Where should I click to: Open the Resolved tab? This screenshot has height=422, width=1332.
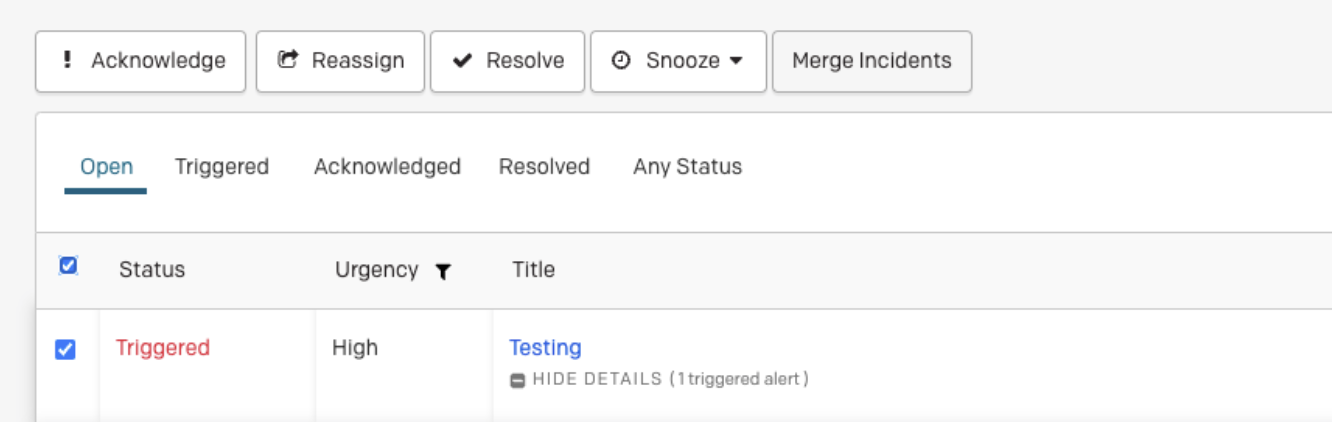(544, 167)
